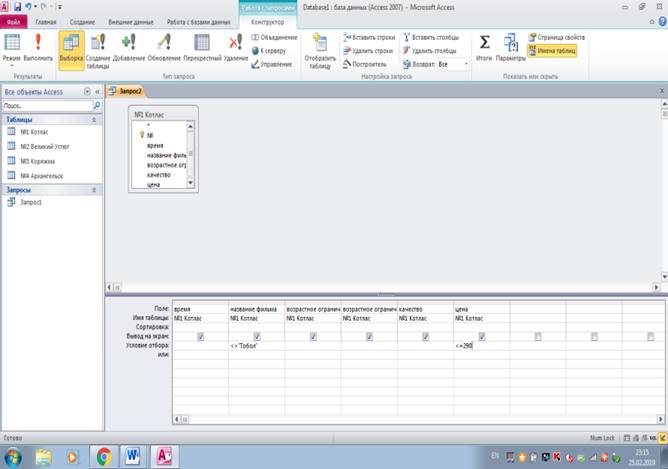
Task: Click the Undo quick access icon
Action: pos(29,7)
